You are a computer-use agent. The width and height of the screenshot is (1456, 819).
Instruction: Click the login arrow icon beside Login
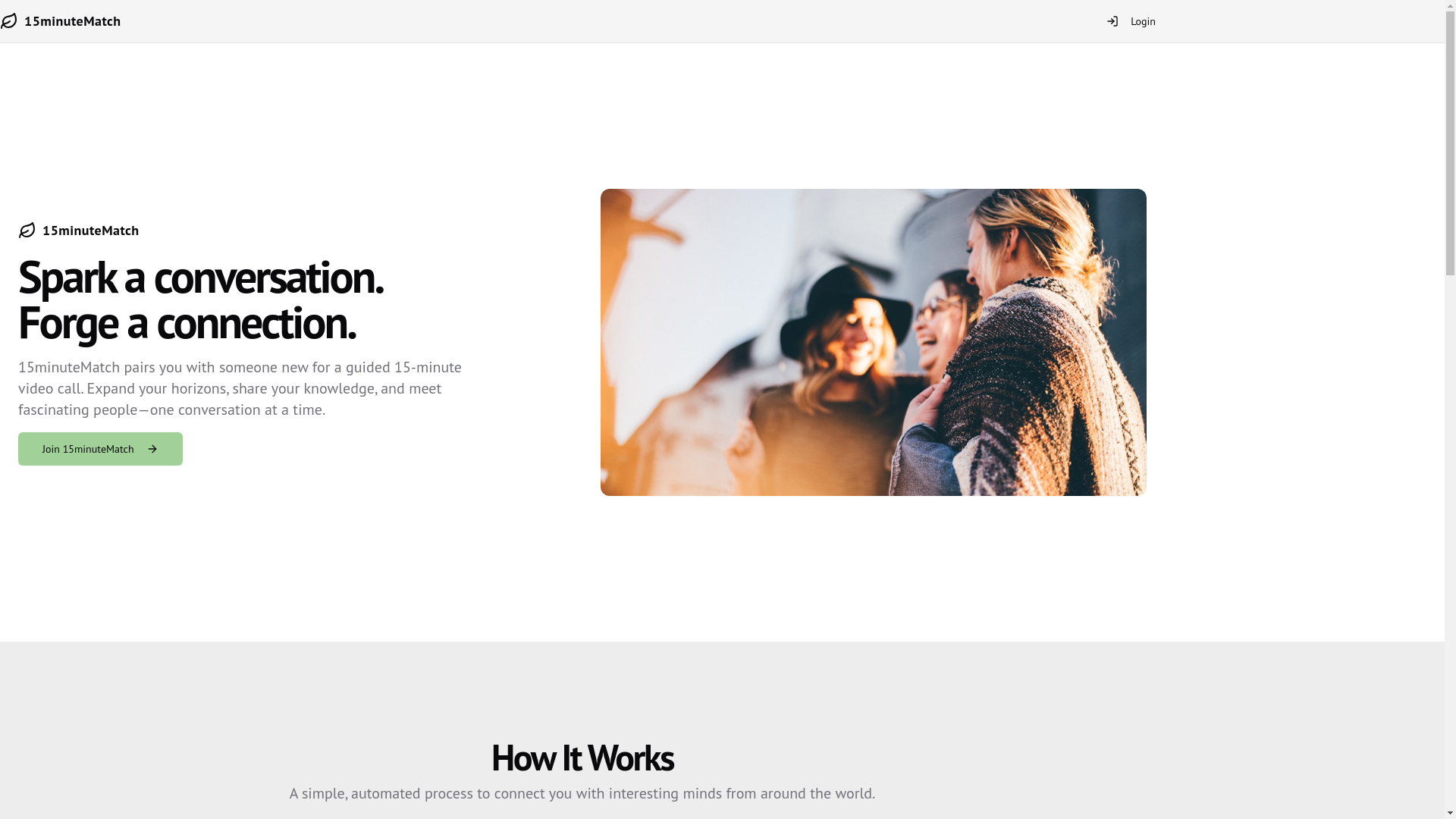1112,21
